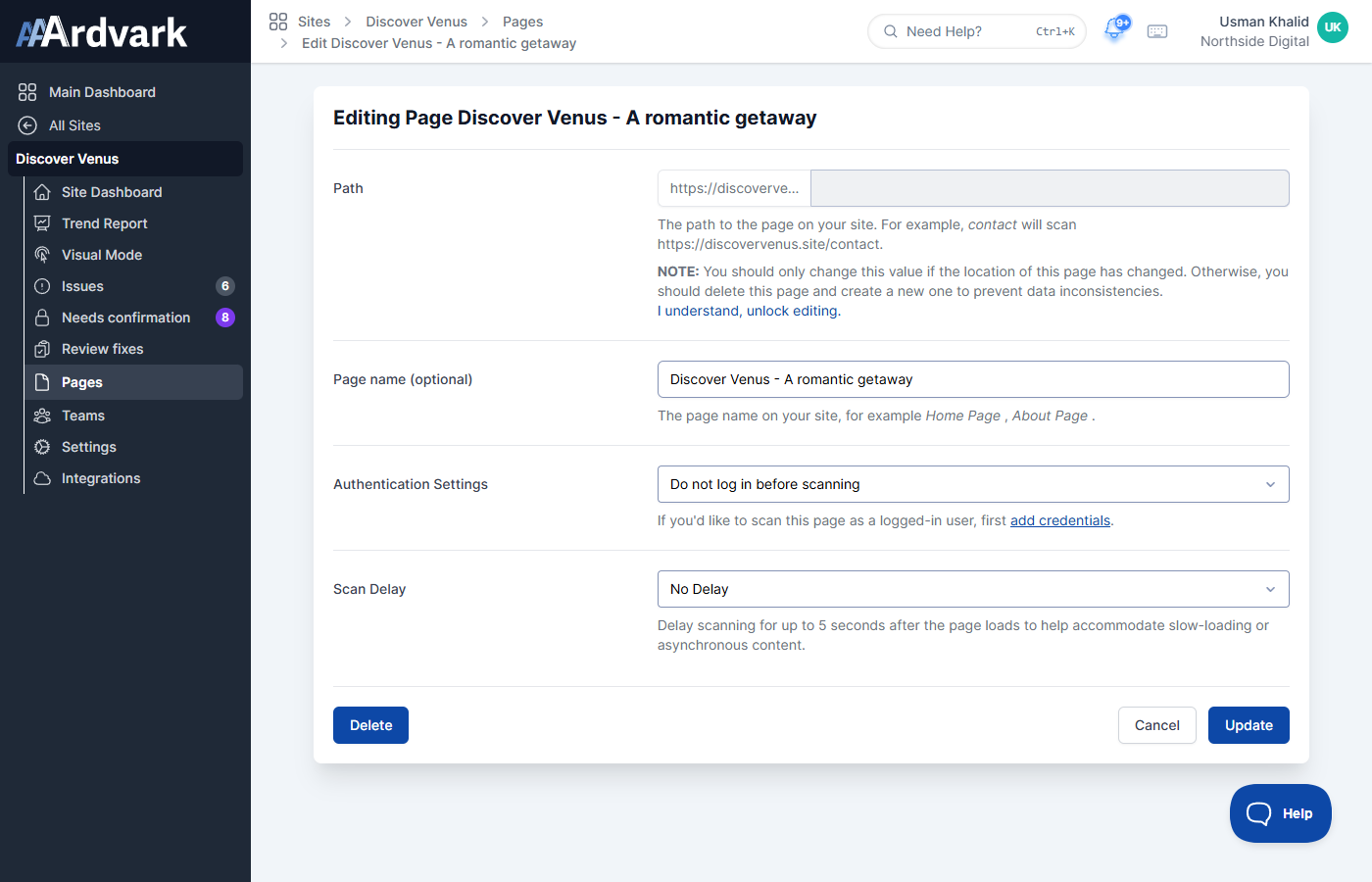The height and width of the screenshot is (882, 1372).
Task: Click the Needs confirmation badge 8
Action: click(225, 318)
